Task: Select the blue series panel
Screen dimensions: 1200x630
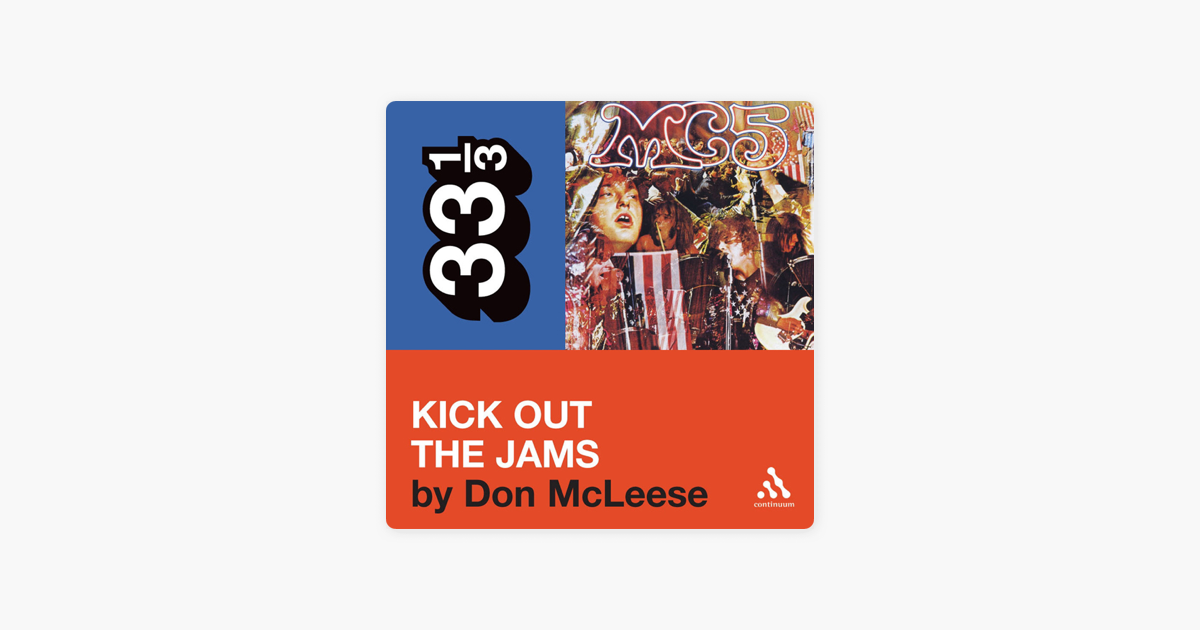Action: tap(475, 225)
